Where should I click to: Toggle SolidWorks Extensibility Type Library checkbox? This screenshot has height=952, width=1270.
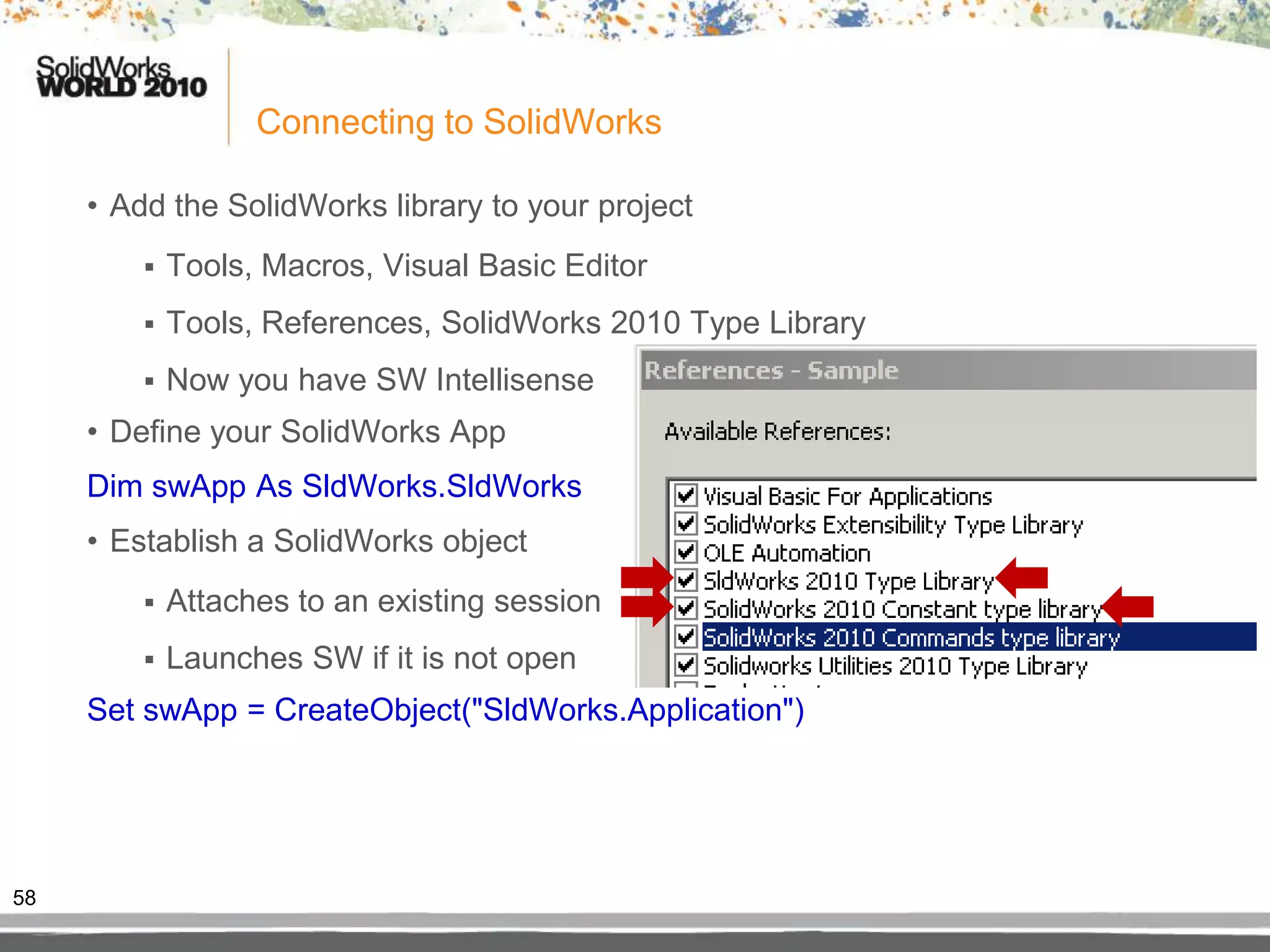(685, 524)
